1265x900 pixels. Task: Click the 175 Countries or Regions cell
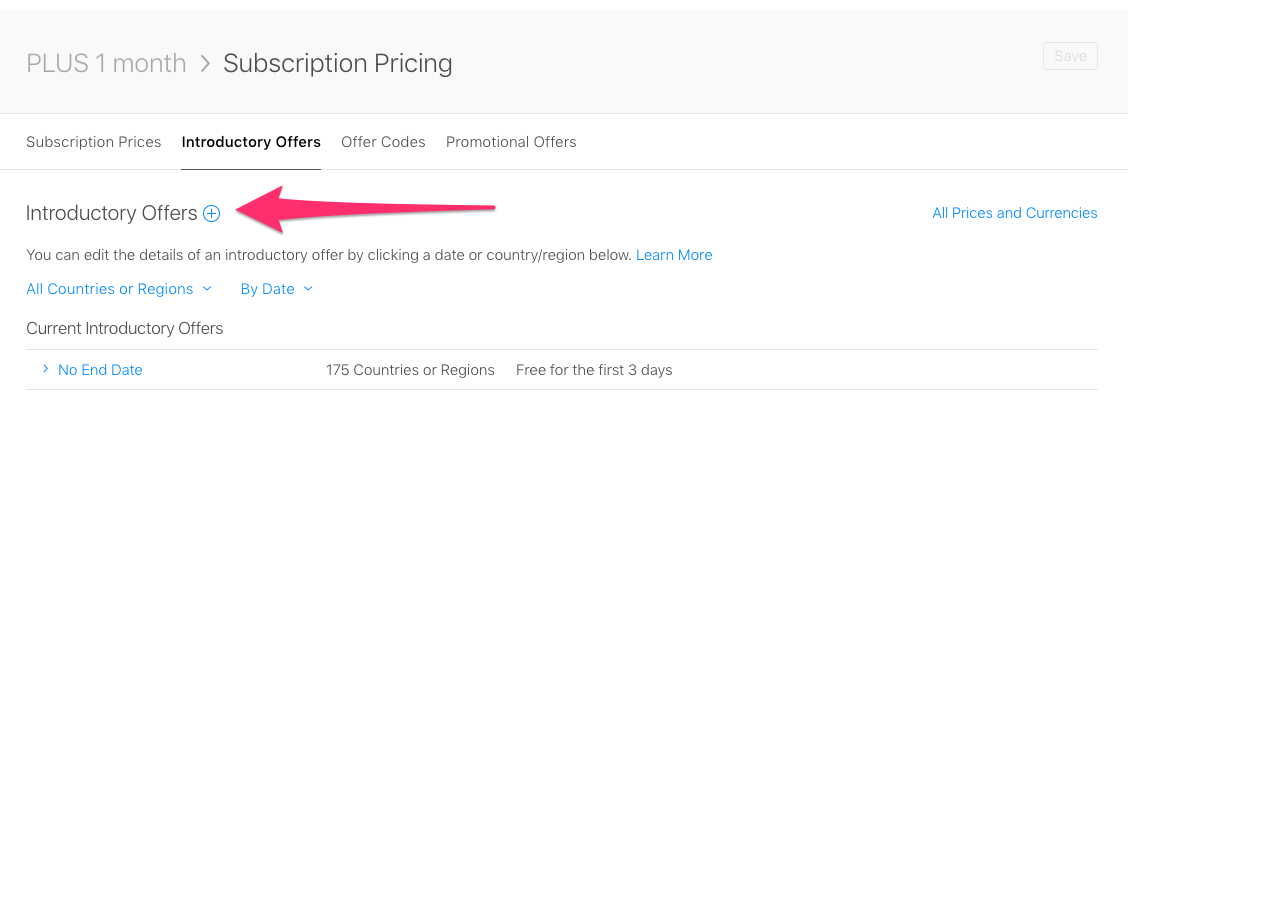(x=410, y=369)
